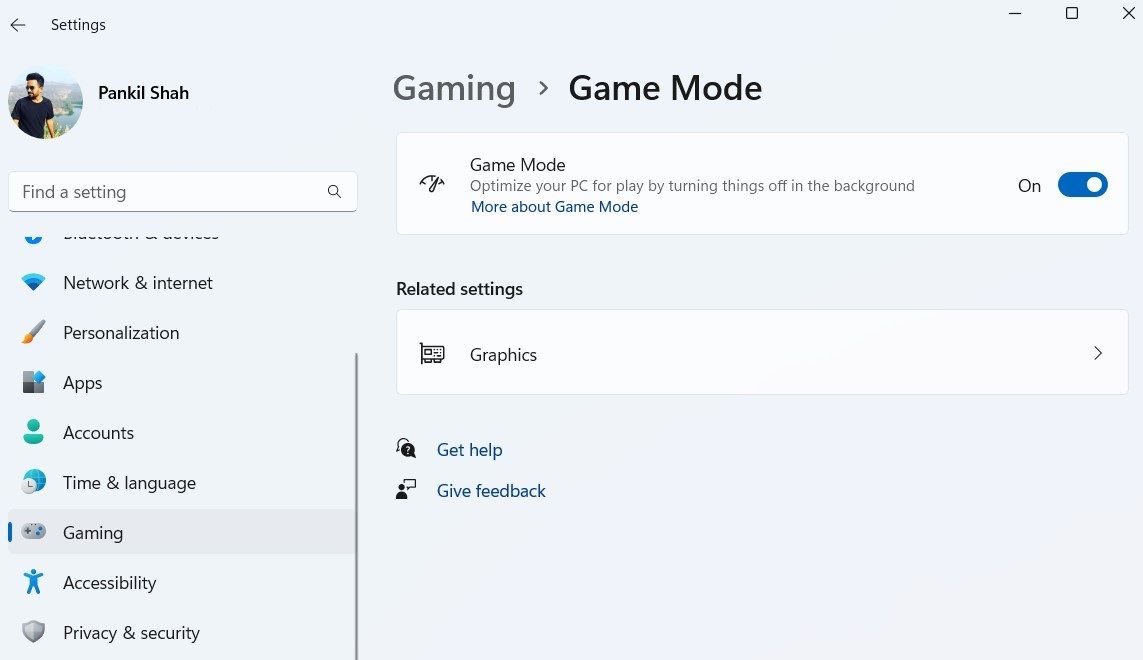Open More about Game Mode link
Screen dimensions: 1143x660
coord(554,207)
